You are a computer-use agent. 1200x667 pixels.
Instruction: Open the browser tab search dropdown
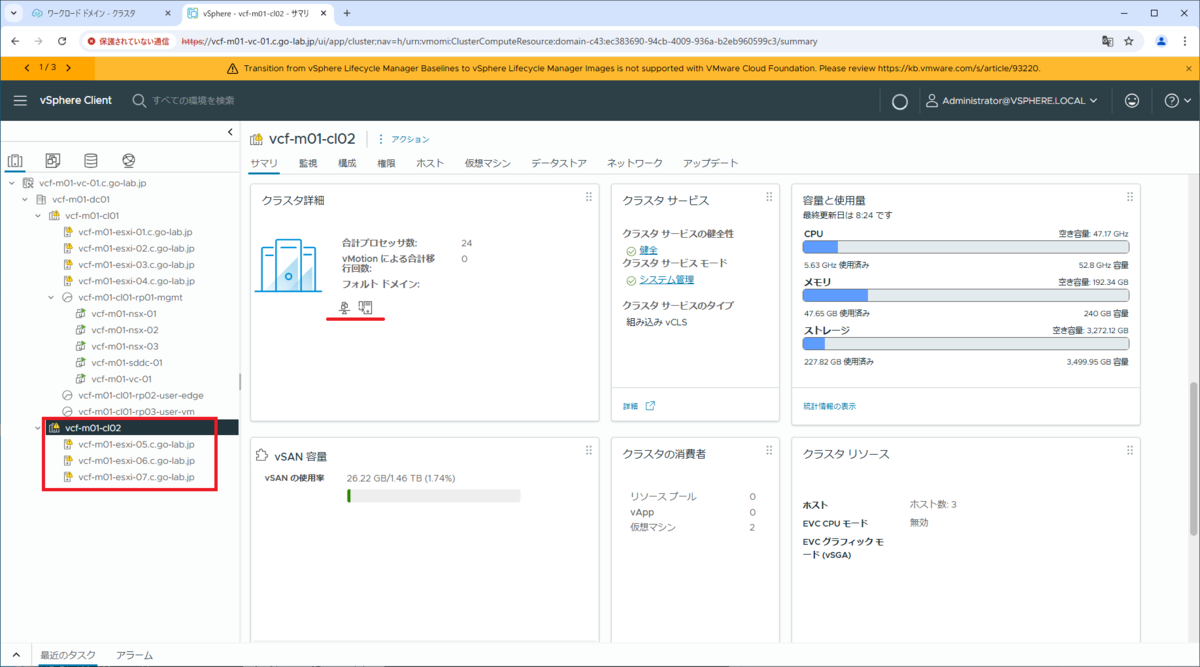point(13,13)
